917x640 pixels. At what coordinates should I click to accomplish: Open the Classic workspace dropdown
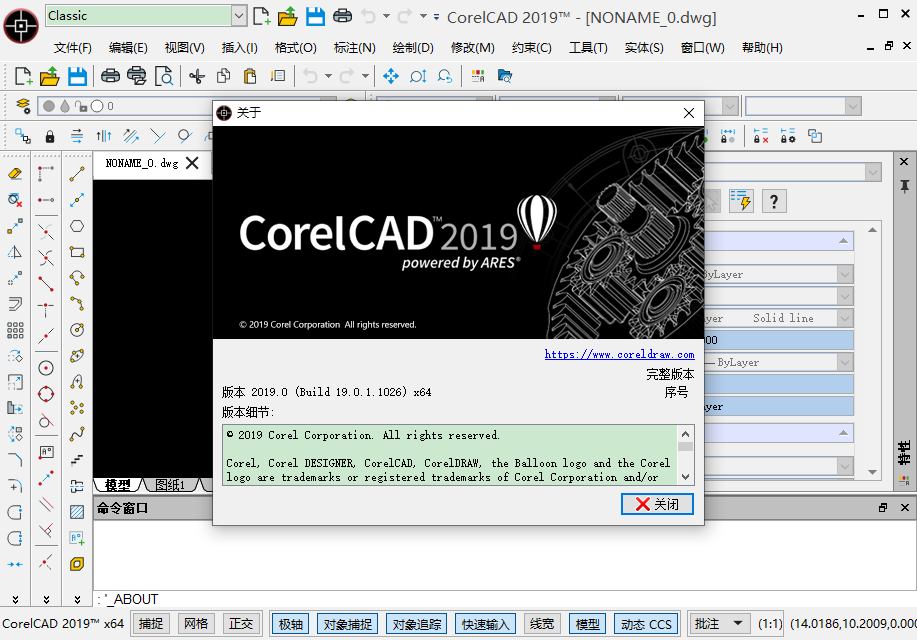pos(239,16)
